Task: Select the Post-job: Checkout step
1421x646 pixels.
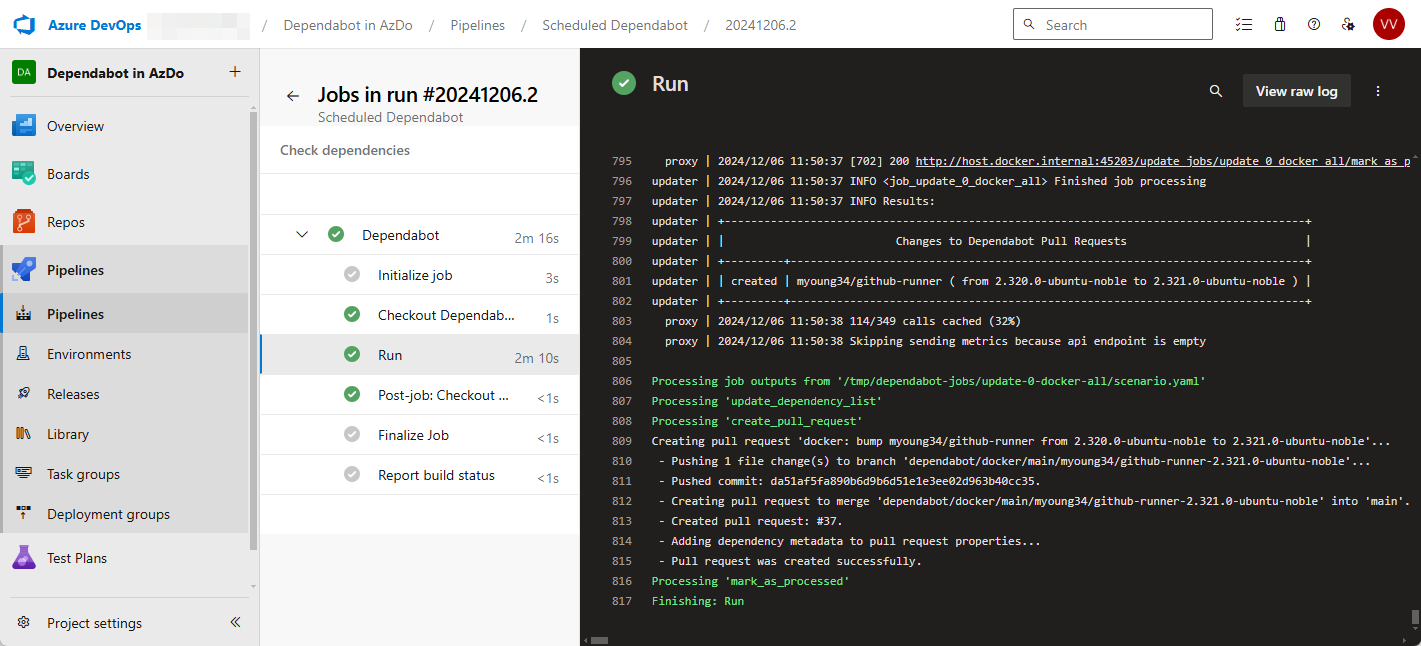Action: (420, 395)
